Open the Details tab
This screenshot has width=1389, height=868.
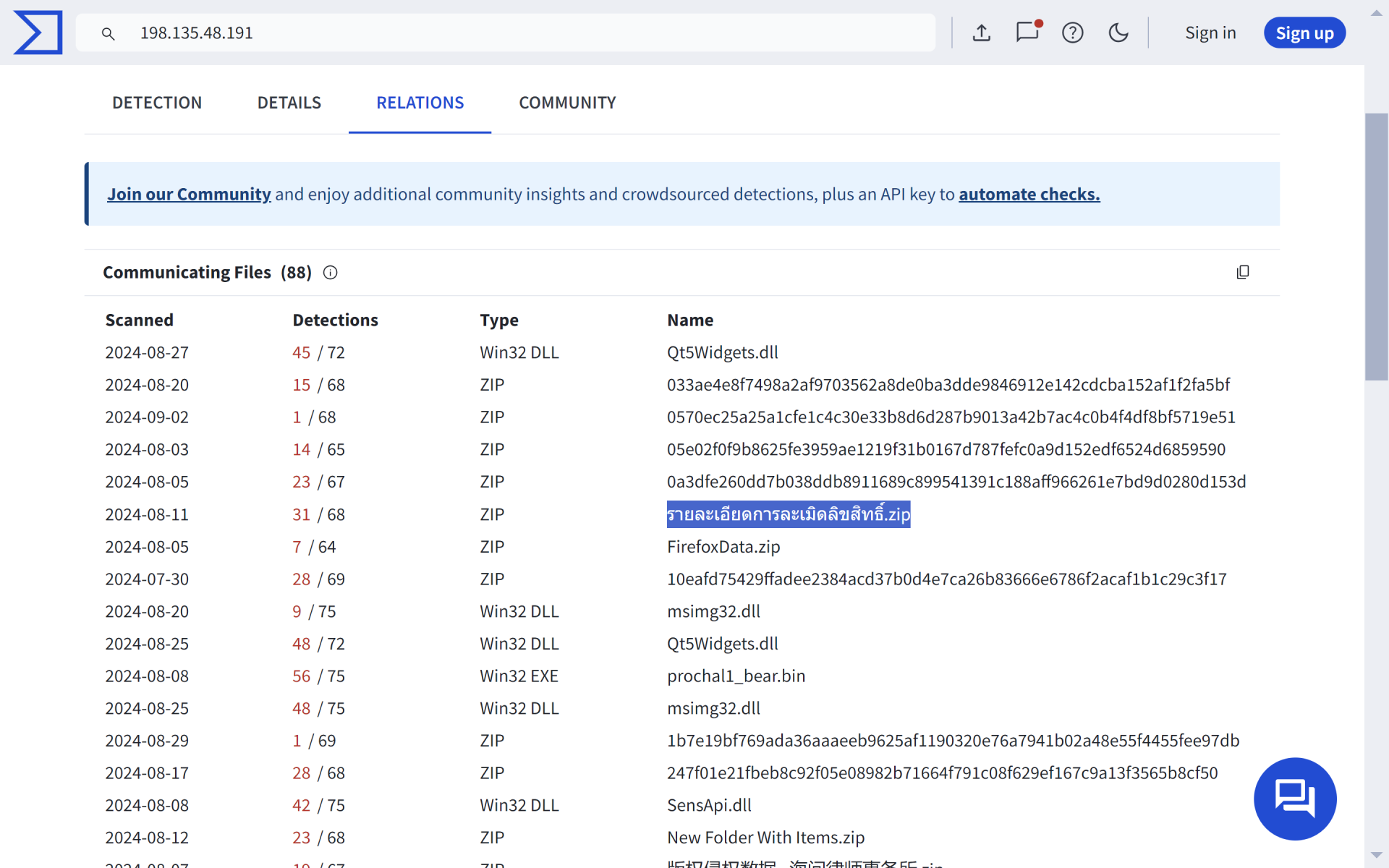pos(289,103)
